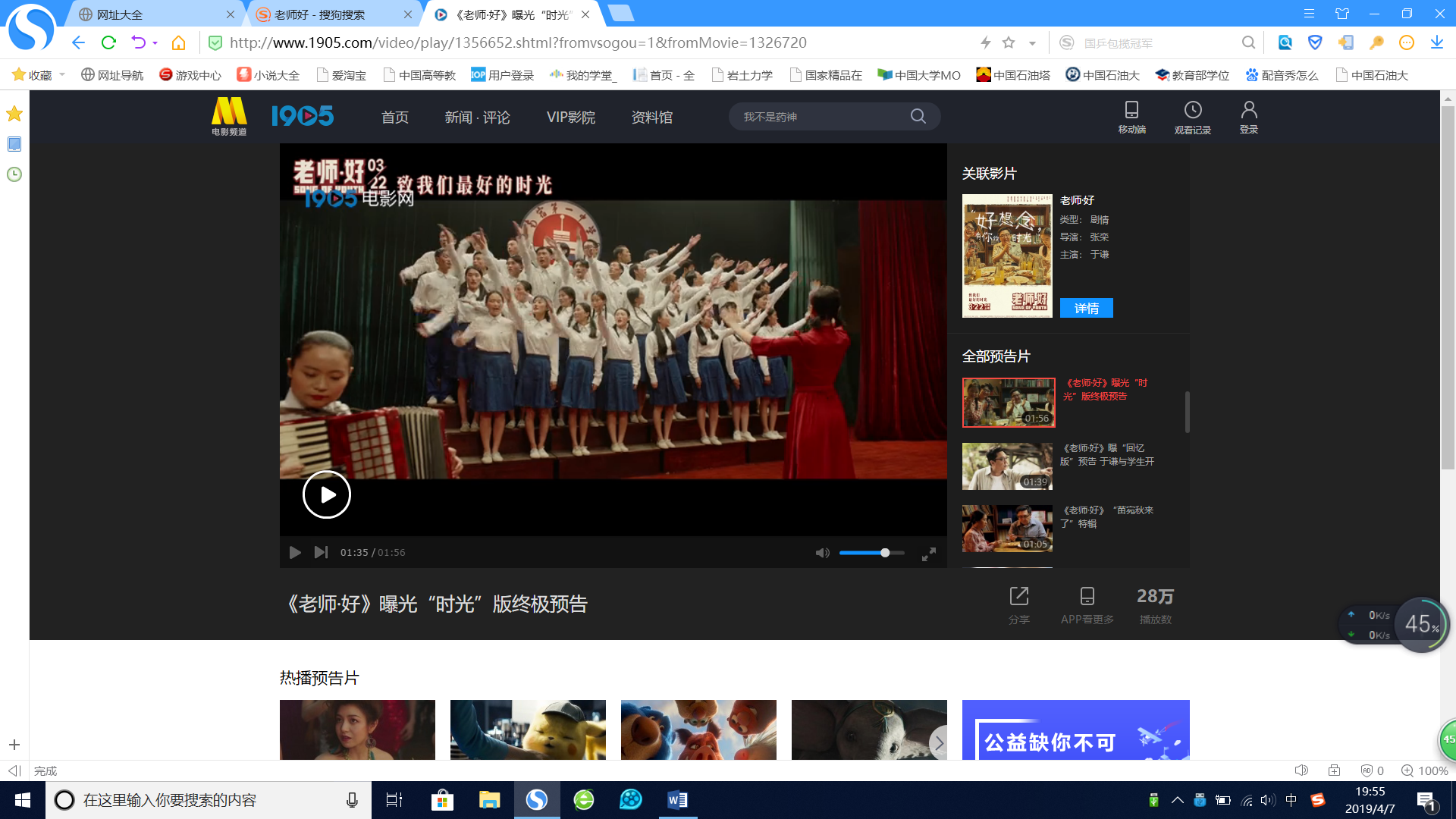
Task: Adjust the volume slider handle
Action: [885, 553]
